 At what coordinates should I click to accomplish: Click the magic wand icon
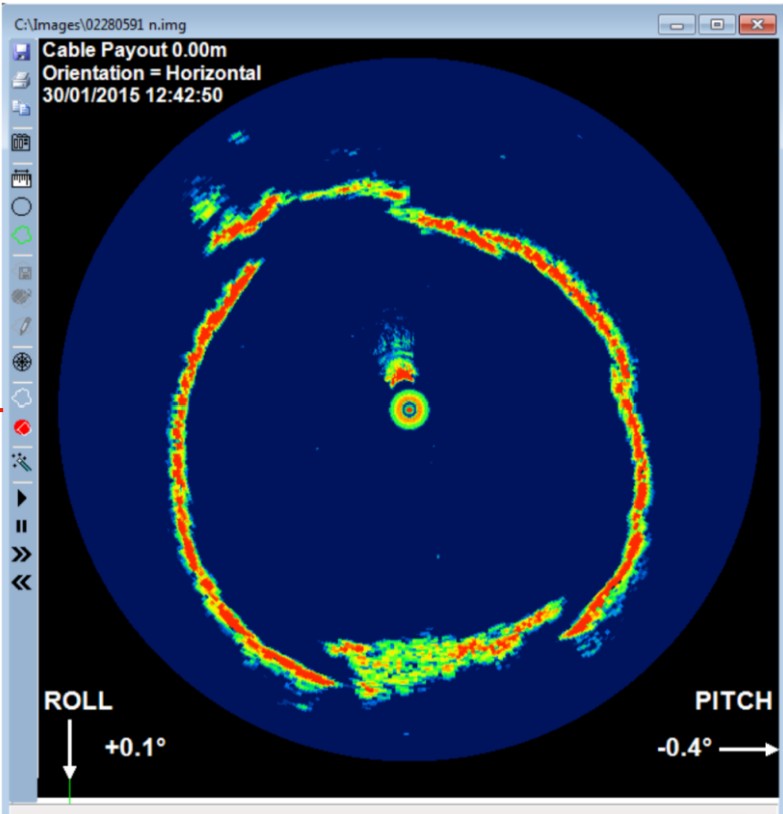pyautogui.click(x=22, y=462)
